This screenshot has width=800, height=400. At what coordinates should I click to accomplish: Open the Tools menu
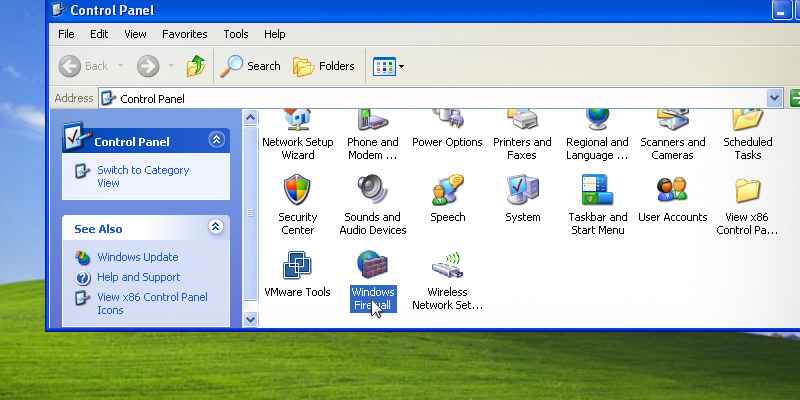(236, 34)
